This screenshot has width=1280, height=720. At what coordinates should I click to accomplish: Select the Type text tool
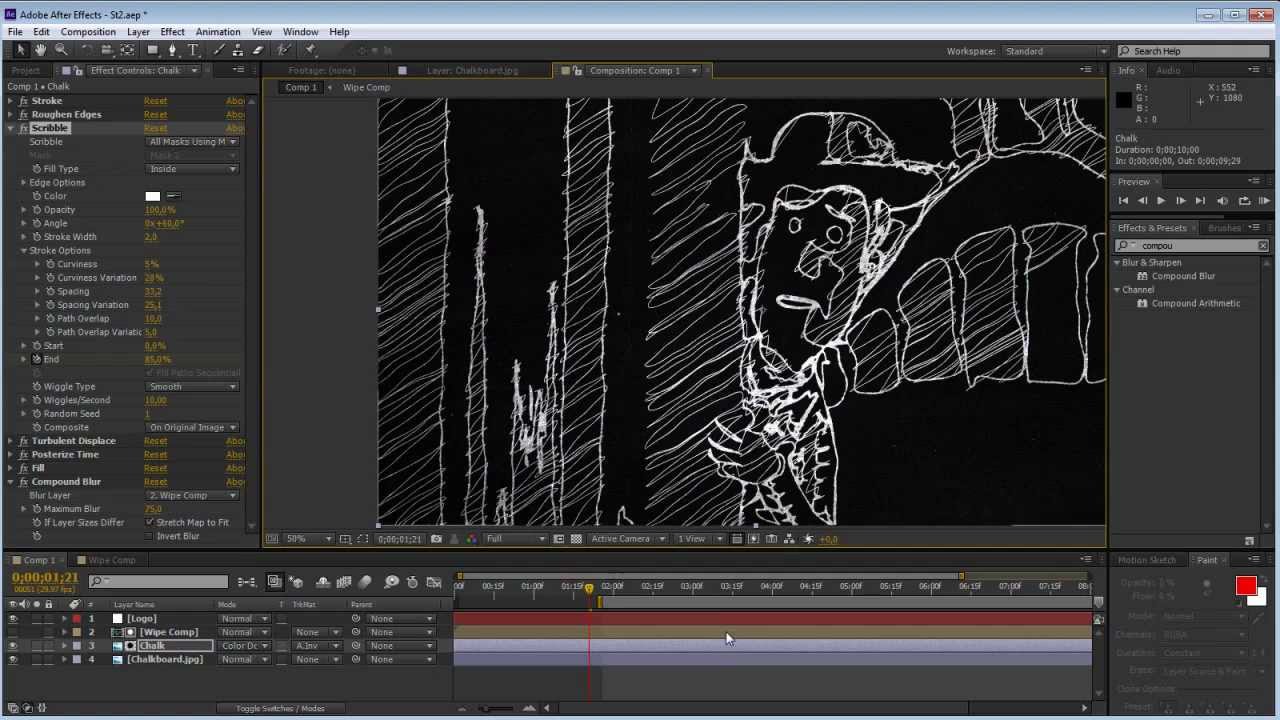pyautogui.click(x=194, y=50)
